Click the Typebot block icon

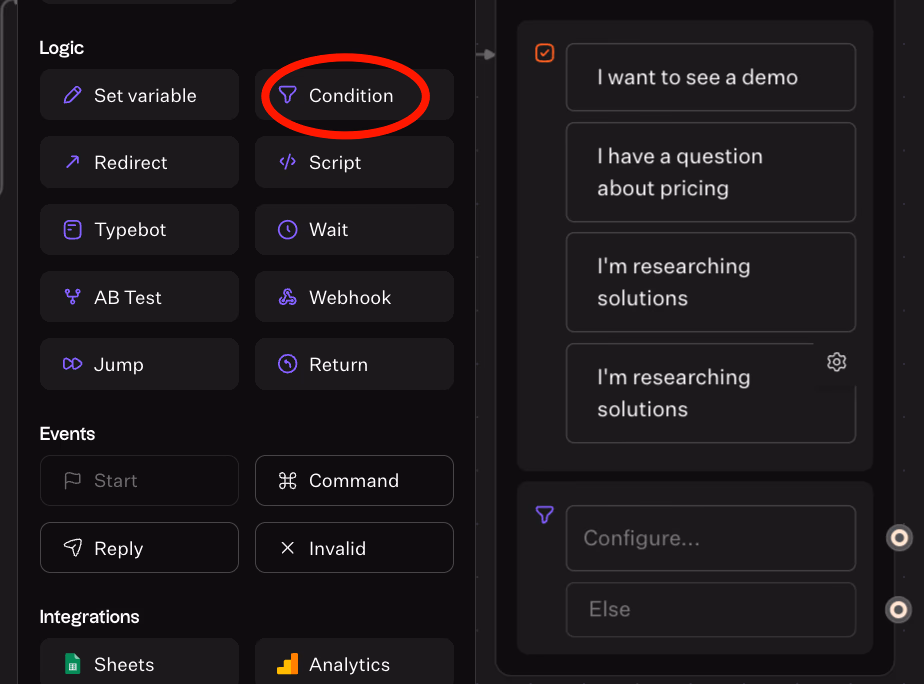[x=72, y=230]
